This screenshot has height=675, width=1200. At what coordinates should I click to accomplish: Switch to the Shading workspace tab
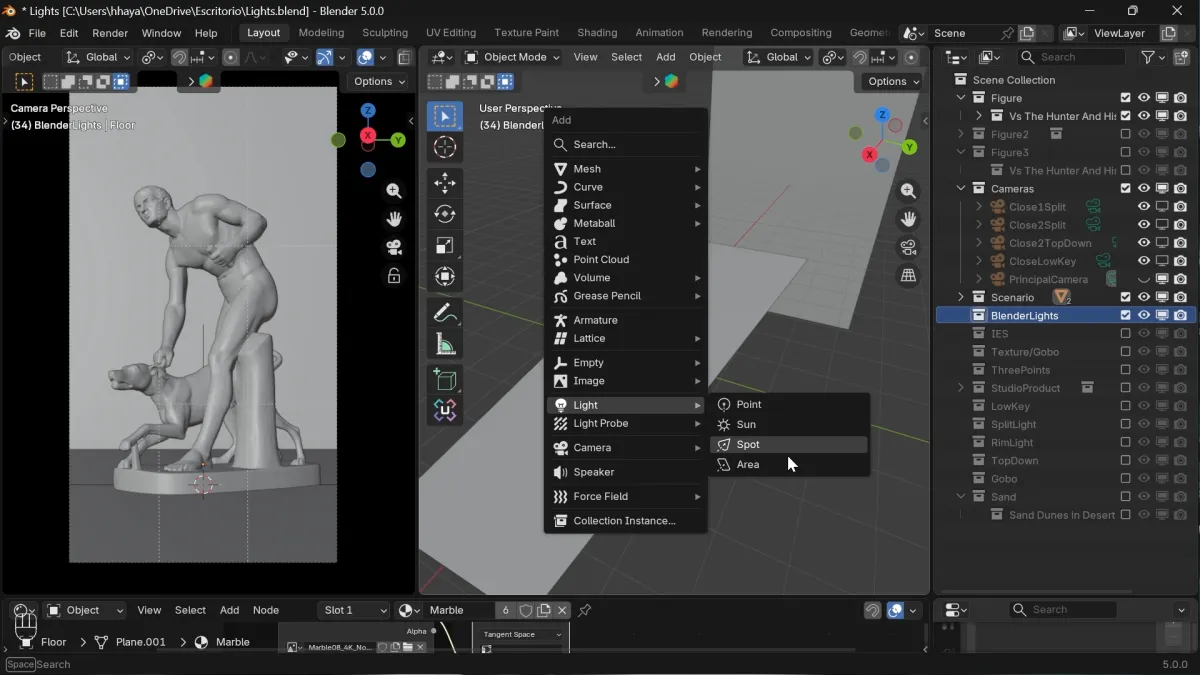click(597, 33)
